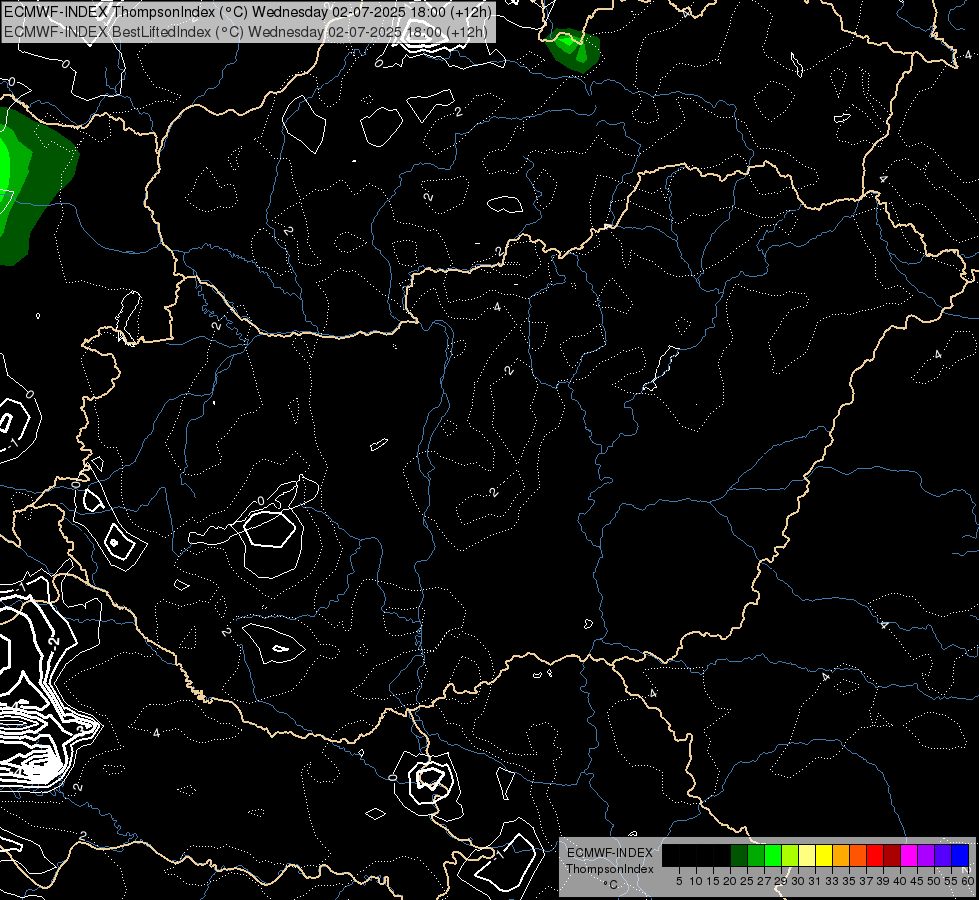Choose the dark orange legend swatch (35-37)
Screen dimensions: 979x900
[858, 855]
